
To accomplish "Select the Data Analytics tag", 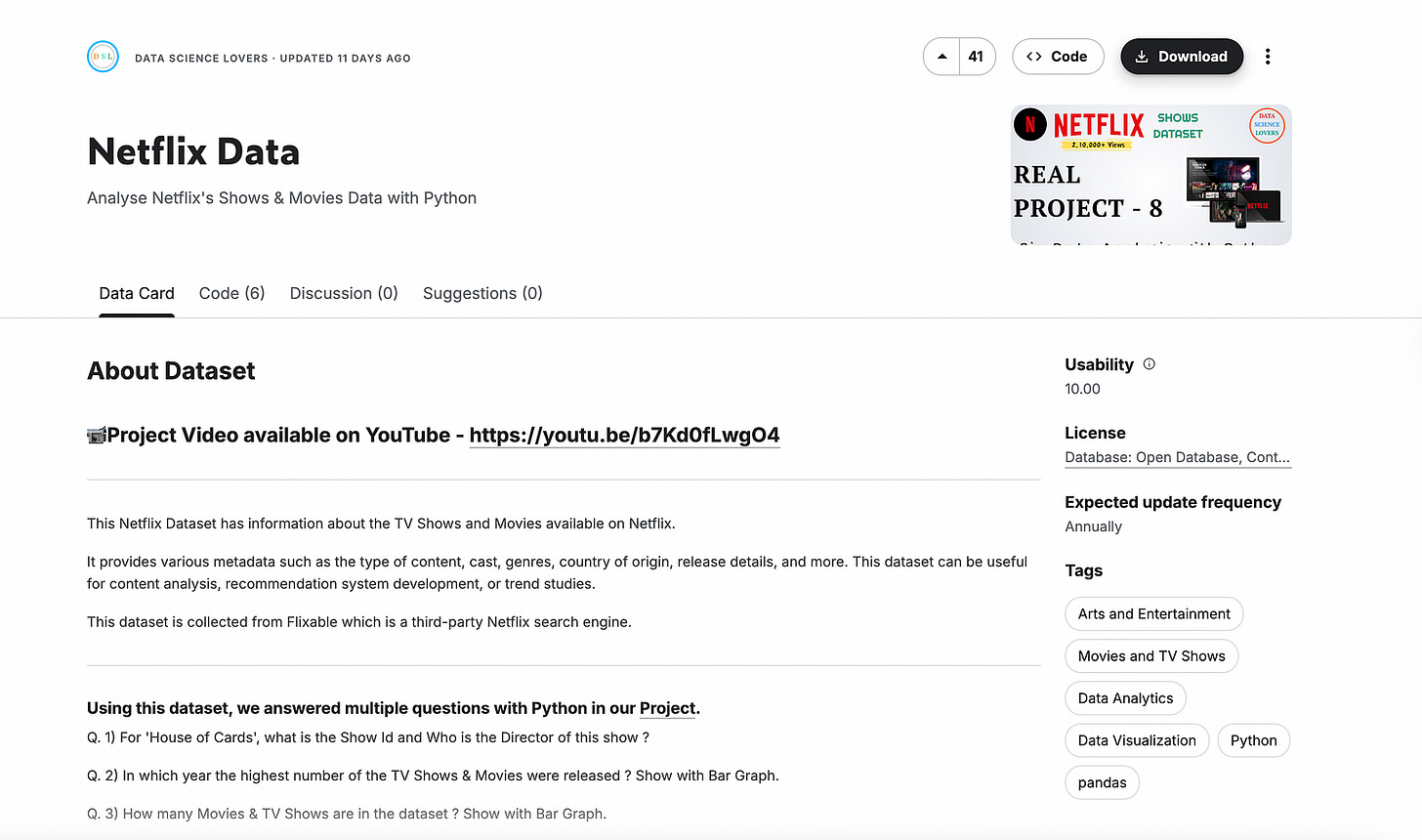I will [x=1125, y=698].
